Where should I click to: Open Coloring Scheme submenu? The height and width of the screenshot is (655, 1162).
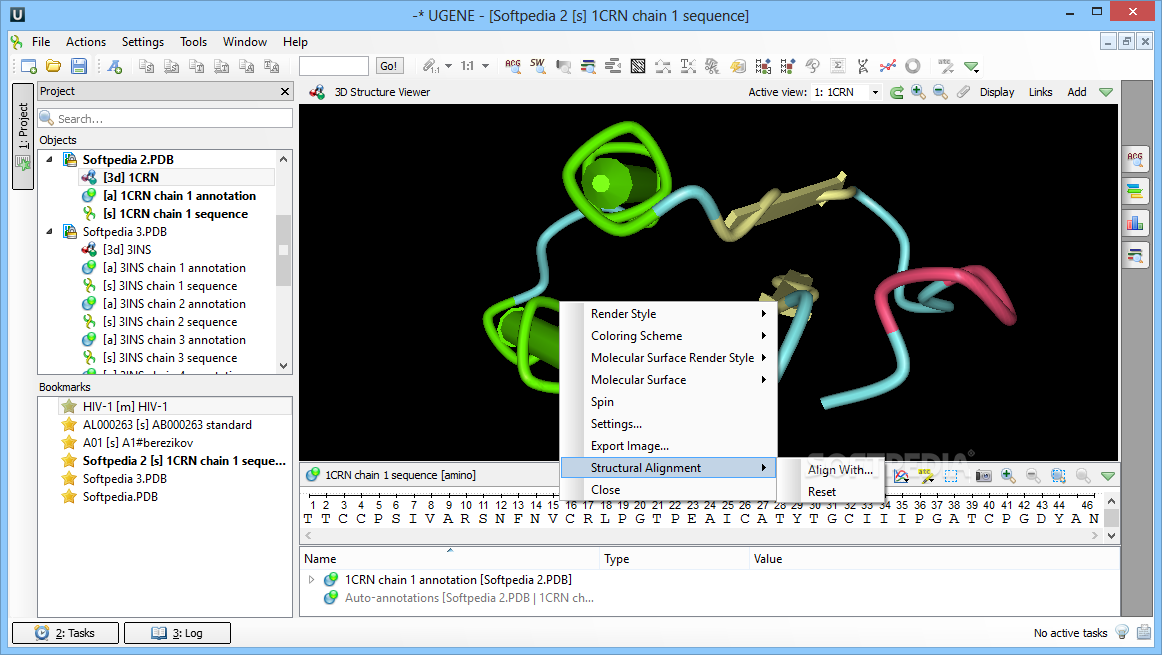coord(668,336)
